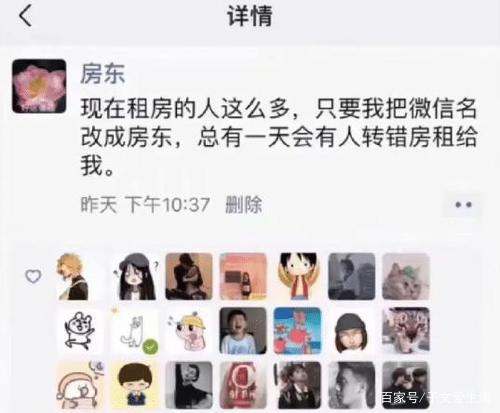The width and height of the screenshot is (500, 413).
Task: Tap the heart likes icon
Action: coord(33,276)
